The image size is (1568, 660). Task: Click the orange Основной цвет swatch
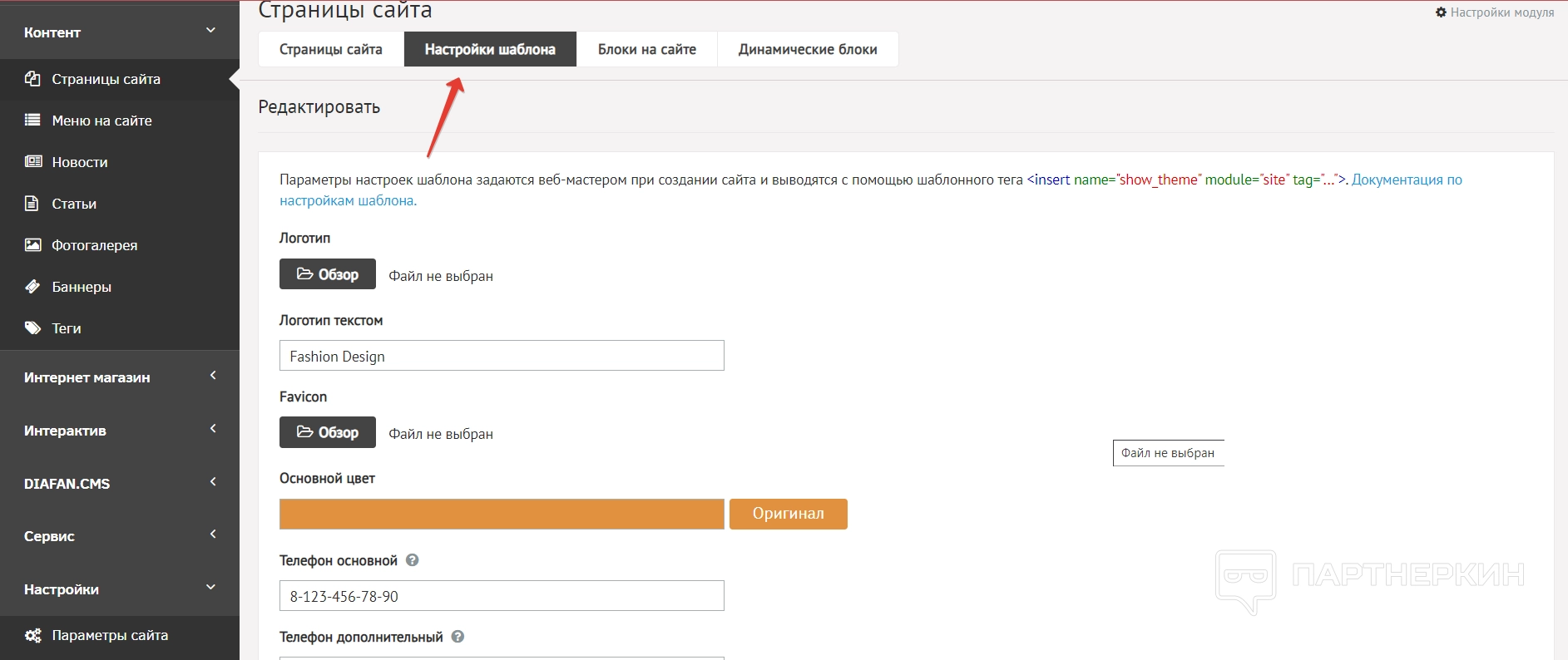[502, 514]
